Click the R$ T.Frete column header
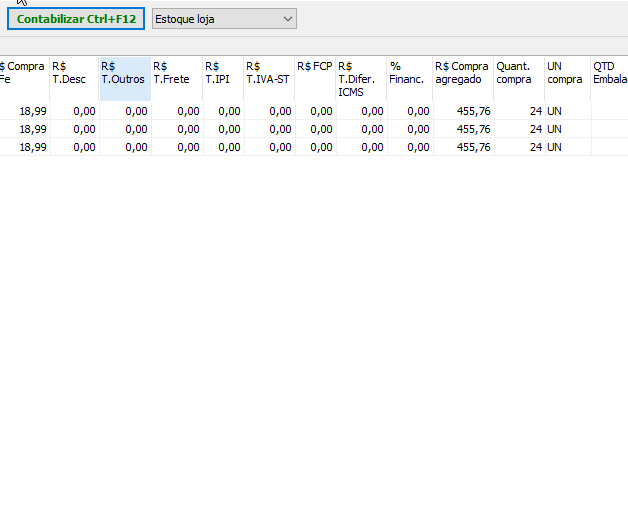The image size is (628, 520). (x=176, y=78)
